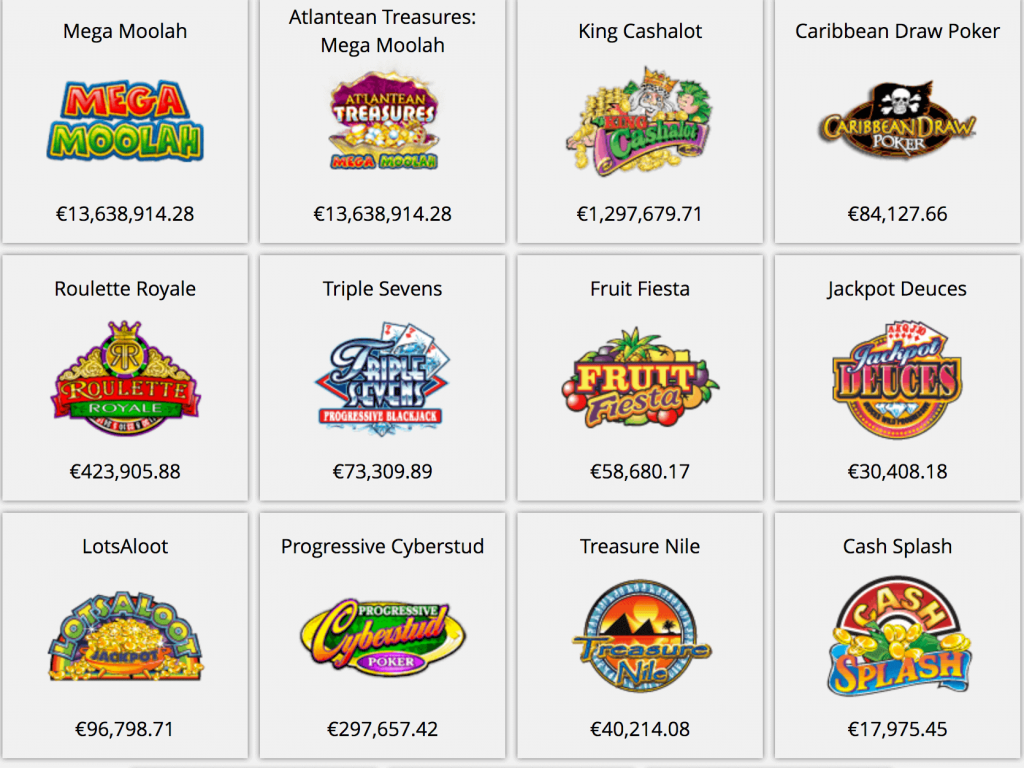Select the €17,975.45 Cash Splash jackpot amount
The height and width of the screenshot is (768, 1024).
[897, 729]
